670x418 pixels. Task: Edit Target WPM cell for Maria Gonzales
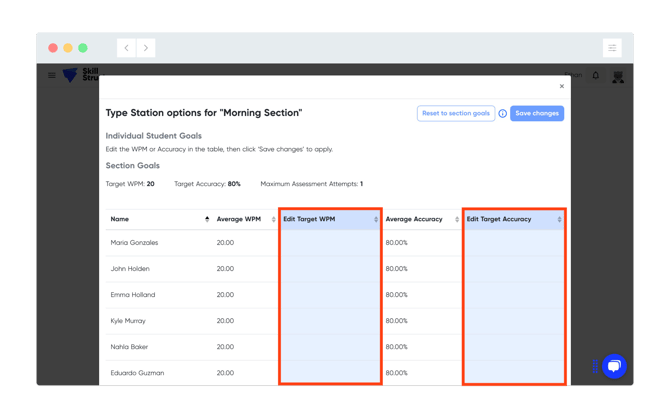(x=330, y=243)
